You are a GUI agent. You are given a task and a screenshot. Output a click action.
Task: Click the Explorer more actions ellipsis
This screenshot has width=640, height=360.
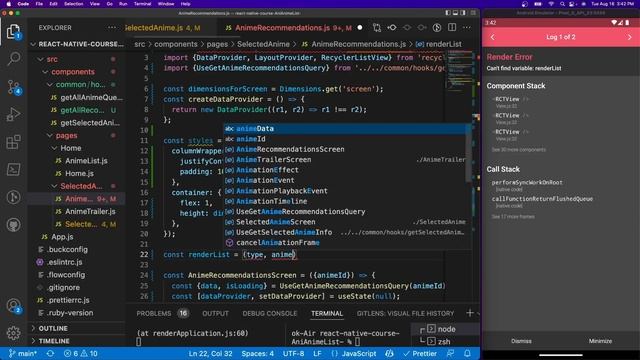point(112,28)
